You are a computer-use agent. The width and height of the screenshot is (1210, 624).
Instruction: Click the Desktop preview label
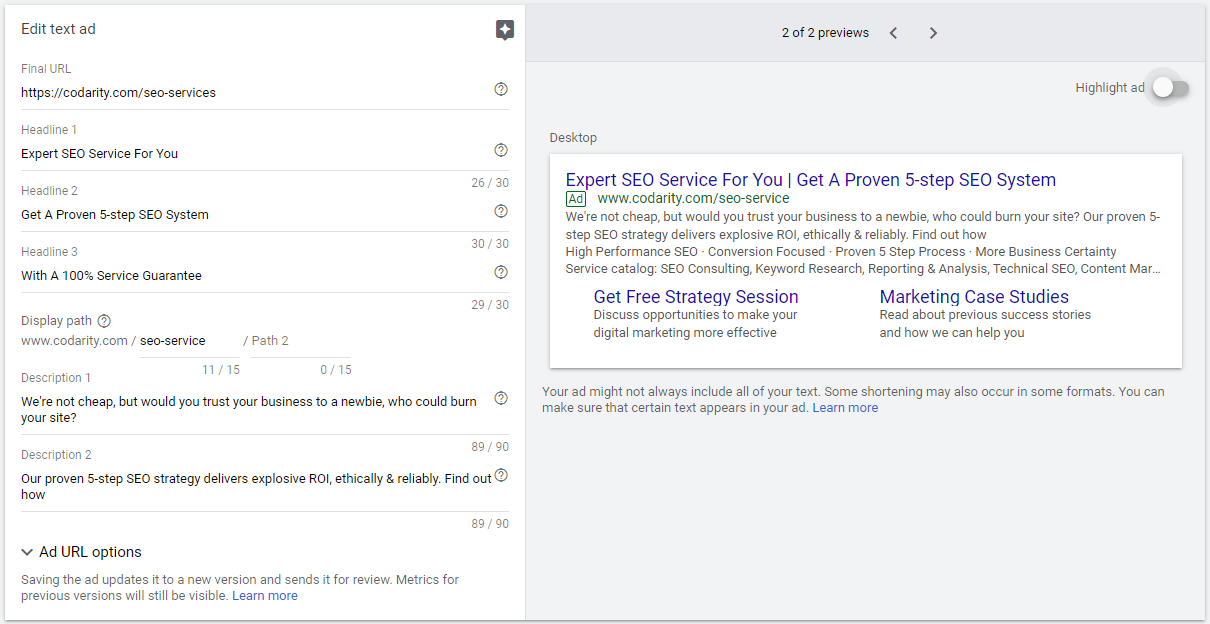pyautogui.click(x=573, y=138)
